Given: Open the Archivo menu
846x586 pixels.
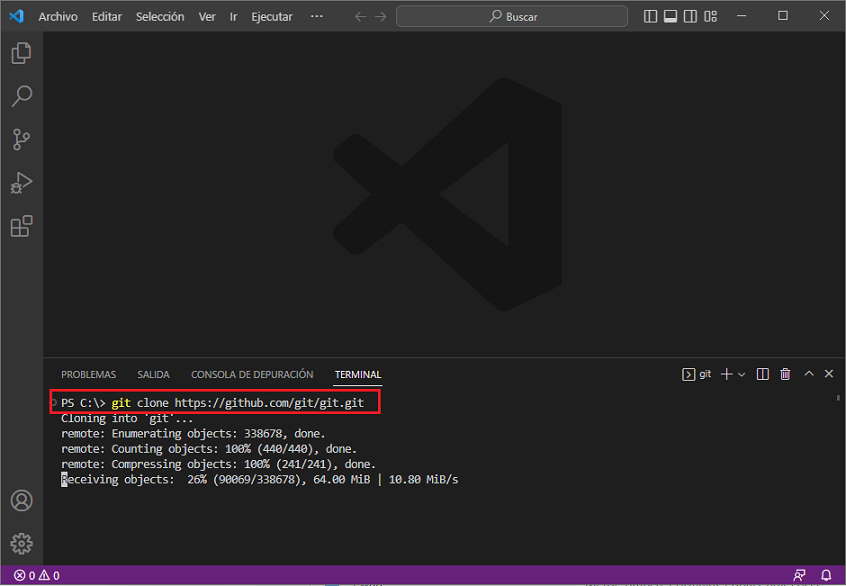Looking at the screenshot, I should tap(58, 17).
